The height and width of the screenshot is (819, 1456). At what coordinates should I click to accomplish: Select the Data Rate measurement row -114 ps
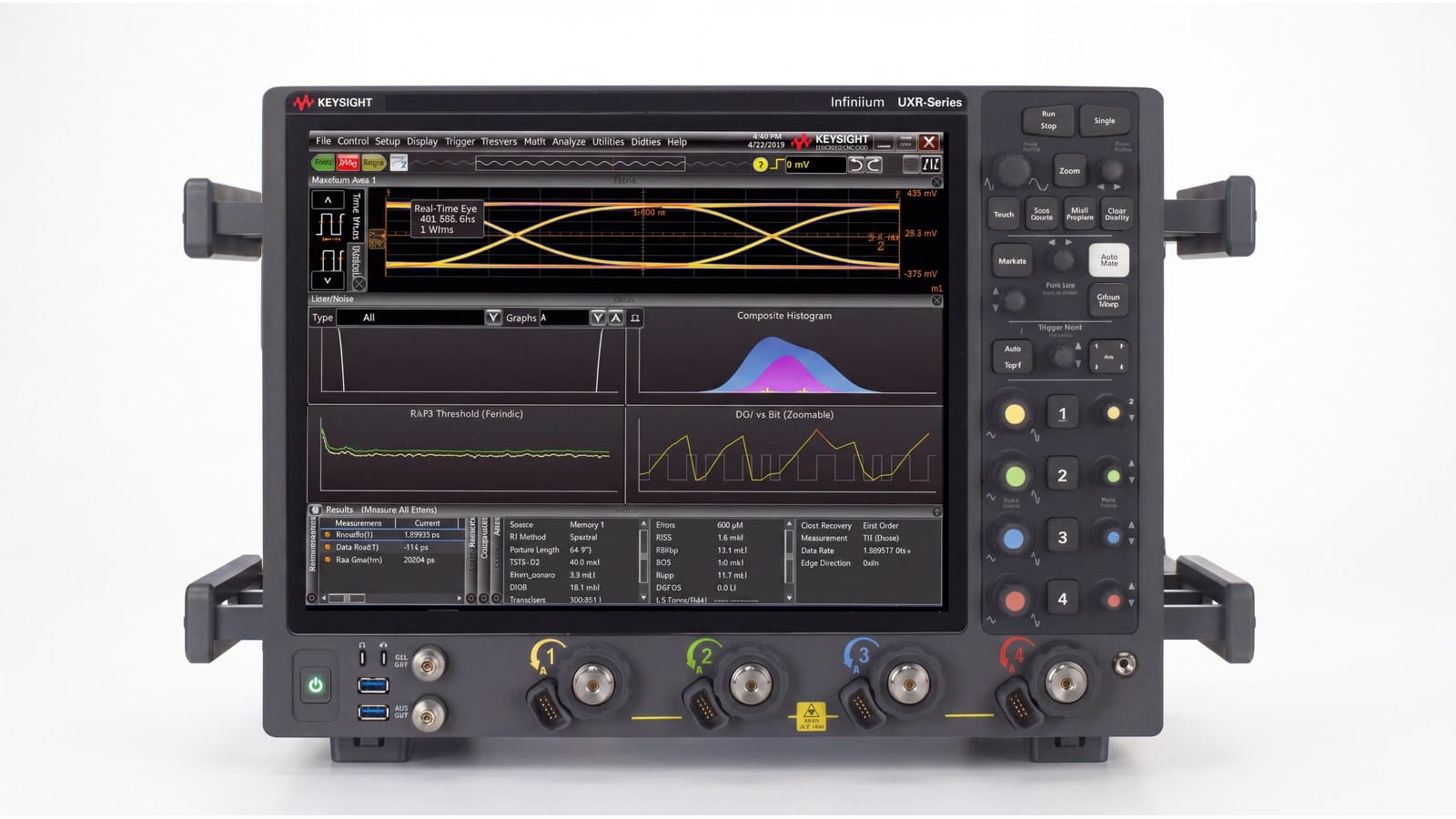click(393, 547)
